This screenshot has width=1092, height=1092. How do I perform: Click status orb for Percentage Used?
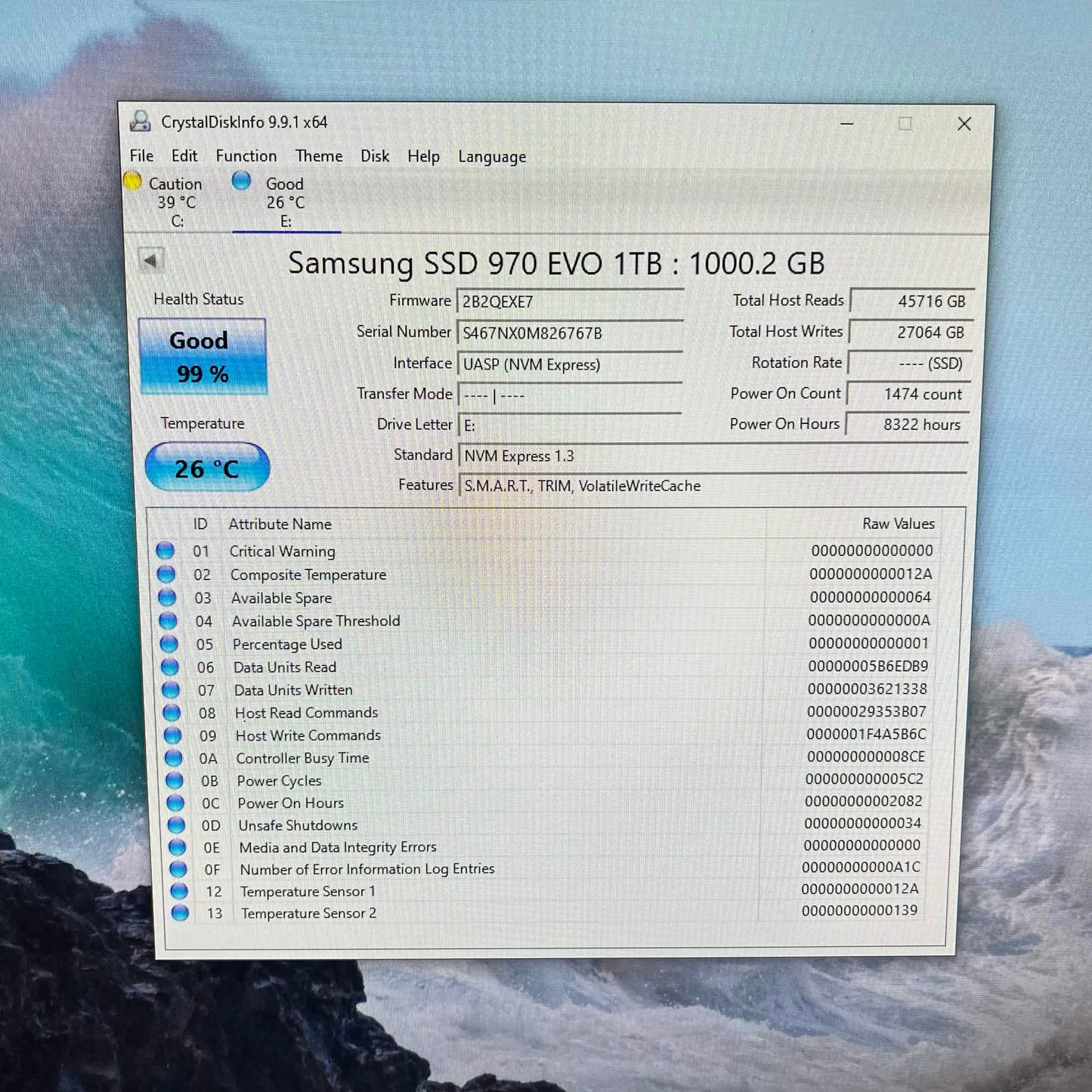pos(169,644)
